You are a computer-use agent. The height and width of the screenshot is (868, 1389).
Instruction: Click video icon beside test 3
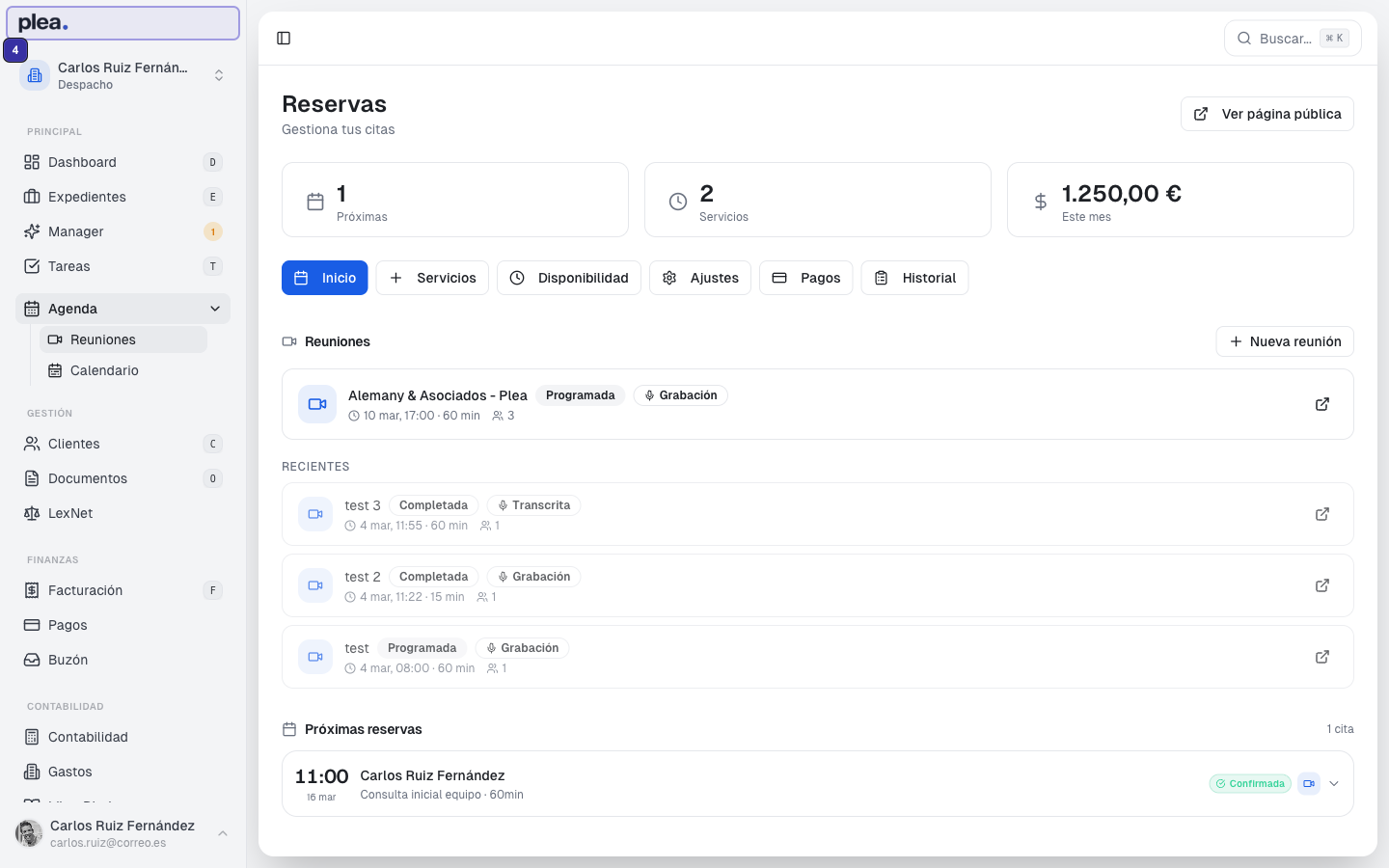pos(315,514)
